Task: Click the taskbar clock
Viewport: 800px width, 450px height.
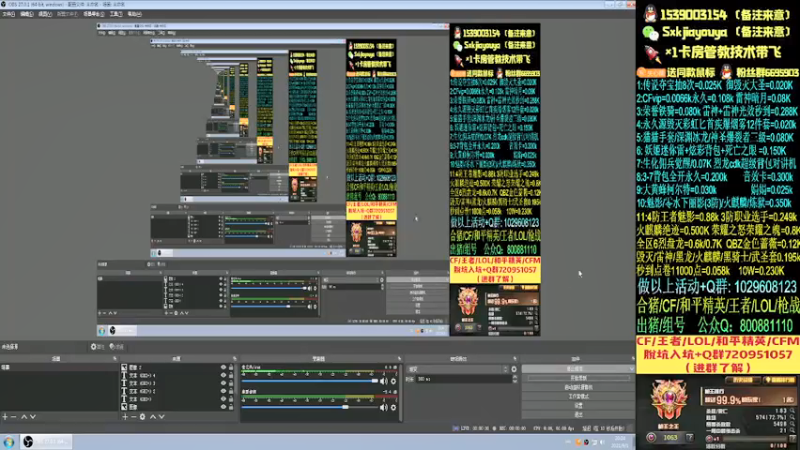Action: pos(620,442)
